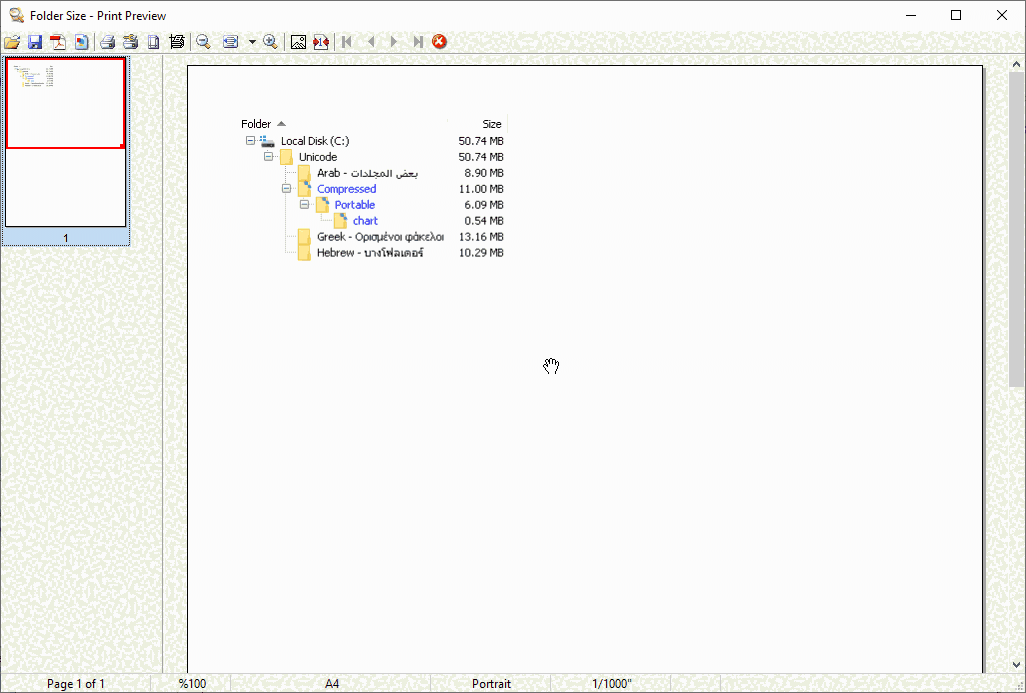Zoom in on the preview page

pos(270,41)
